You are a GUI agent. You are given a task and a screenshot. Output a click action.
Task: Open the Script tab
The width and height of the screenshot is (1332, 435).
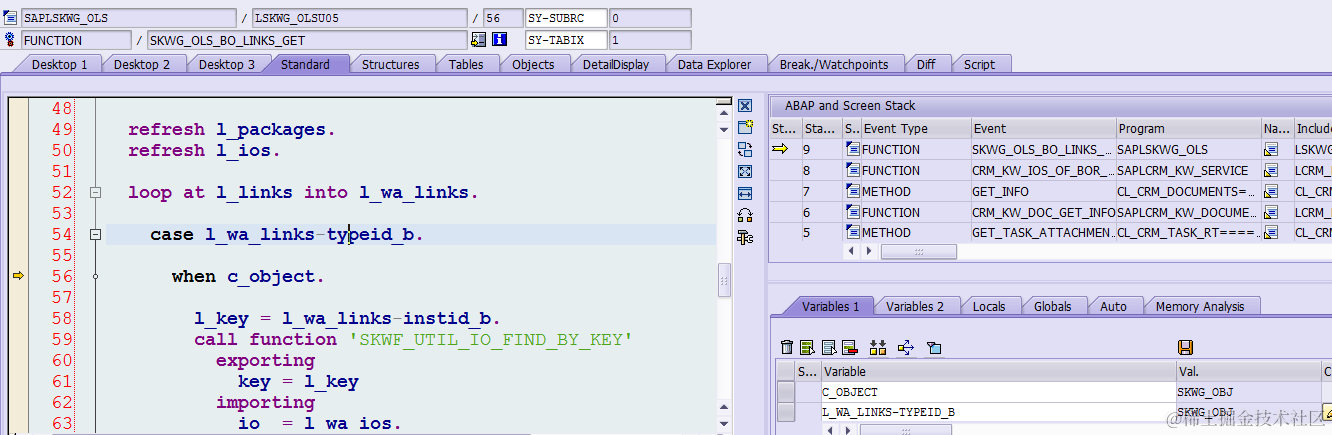click(x=979, y=64)
